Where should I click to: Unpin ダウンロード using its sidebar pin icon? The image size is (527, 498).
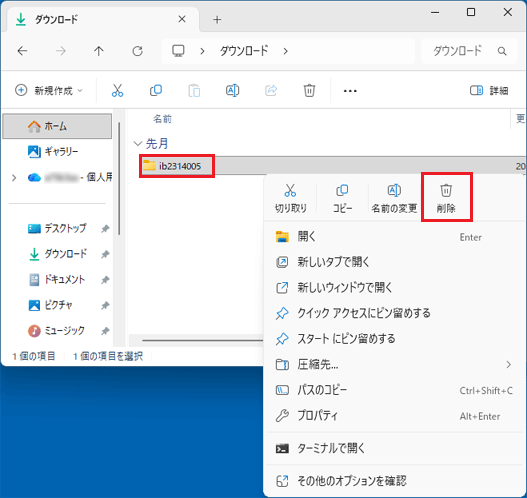click(105, 254)
